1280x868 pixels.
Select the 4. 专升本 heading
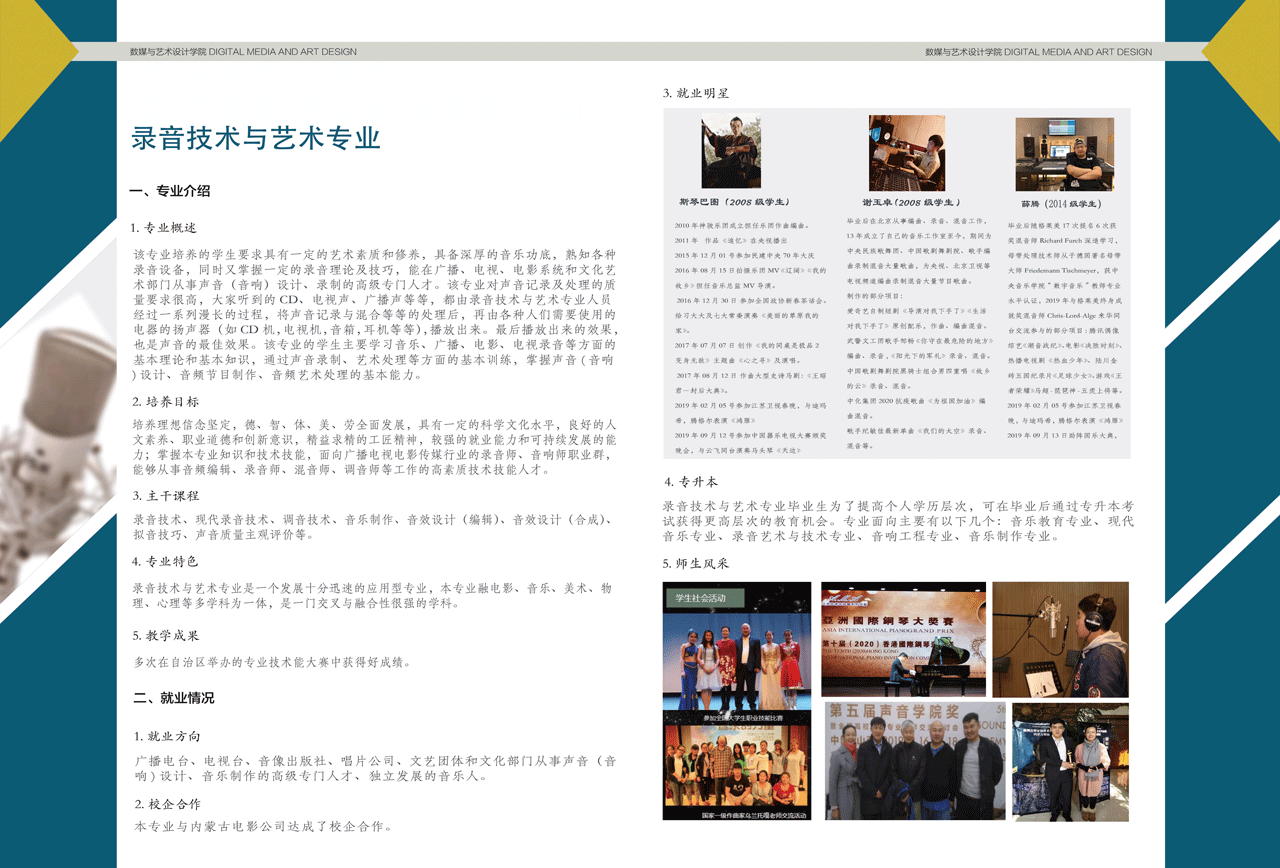point(691,481)
